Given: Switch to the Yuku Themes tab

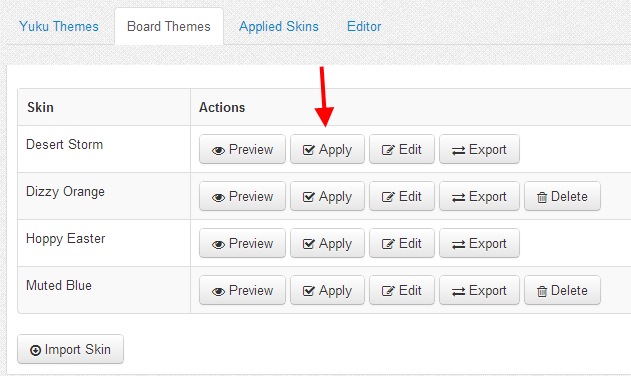Looking at the screenshot, I should [59, 26].
